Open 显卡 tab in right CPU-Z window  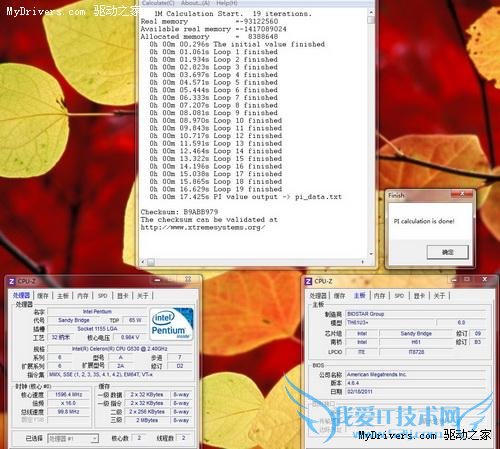(x=419, y=295)
